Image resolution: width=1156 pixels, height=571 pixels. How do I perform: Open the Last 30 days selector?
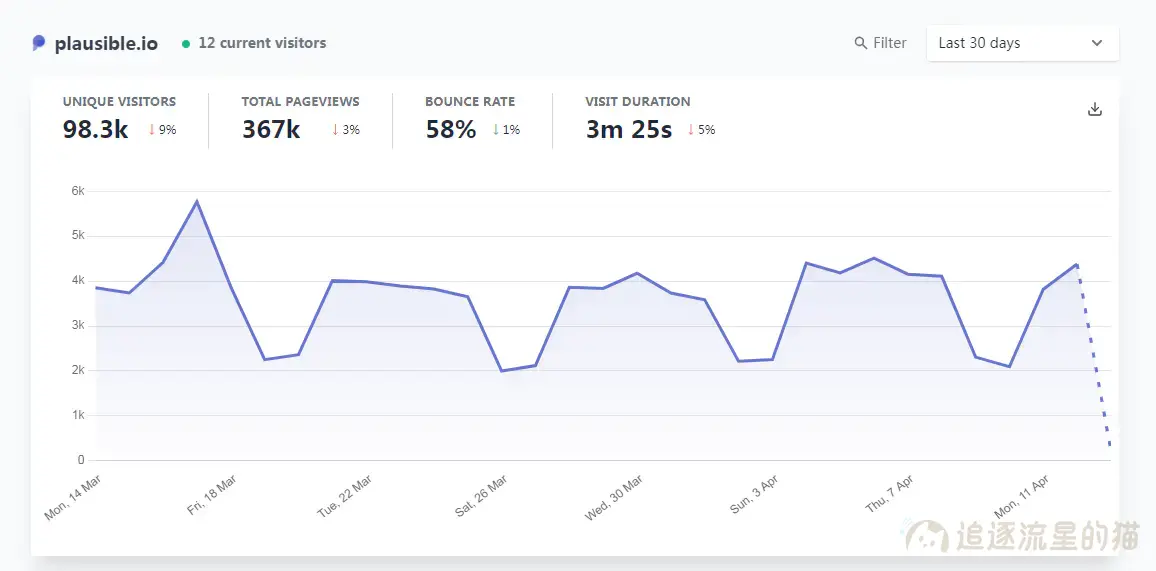[x=1021, y=43]
